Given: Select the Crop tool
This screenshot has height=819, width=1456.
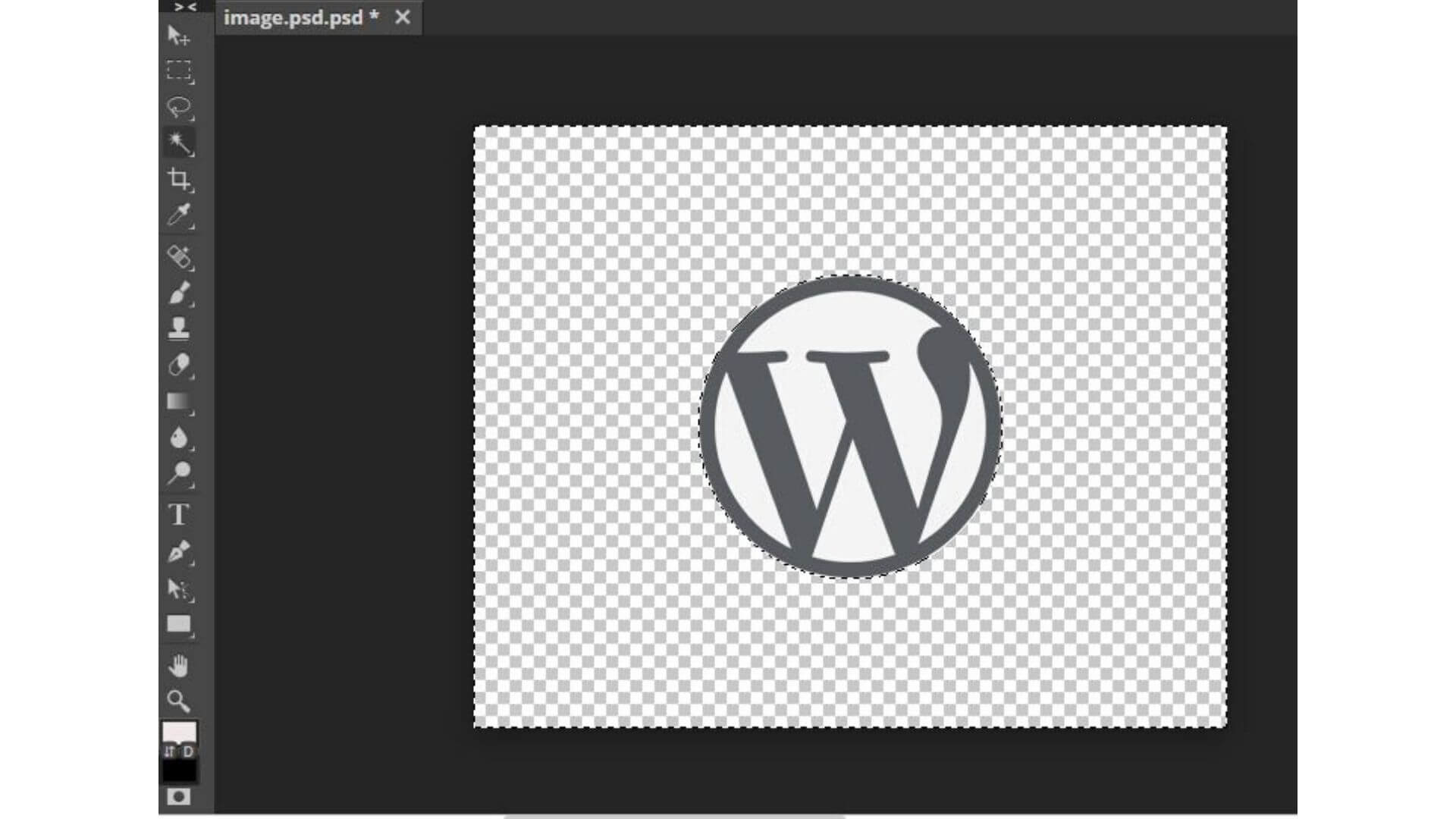Looking at the screenshot, I should [x=179, y=179].
